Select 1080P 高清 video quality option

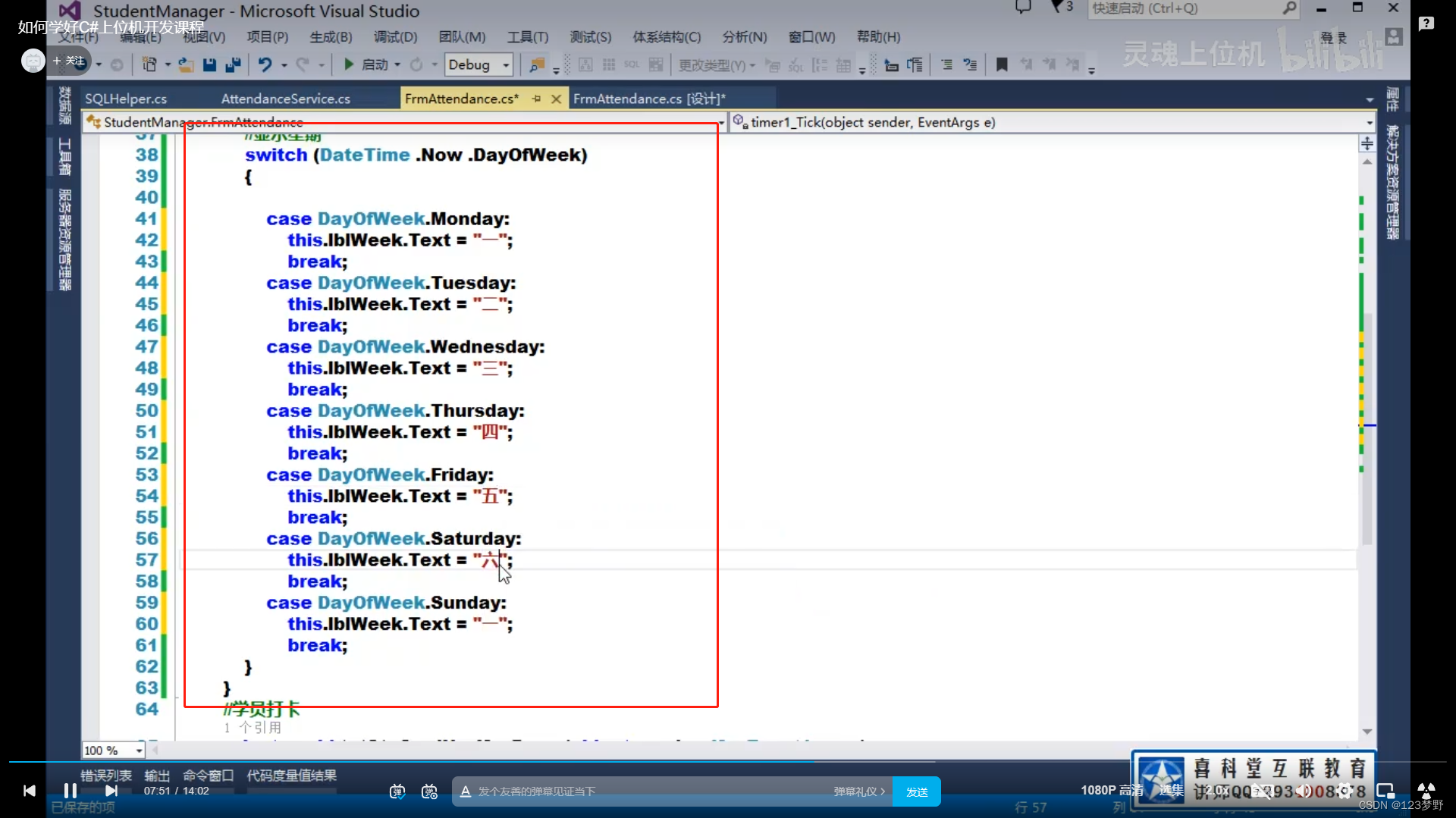tap(1111, 791)
